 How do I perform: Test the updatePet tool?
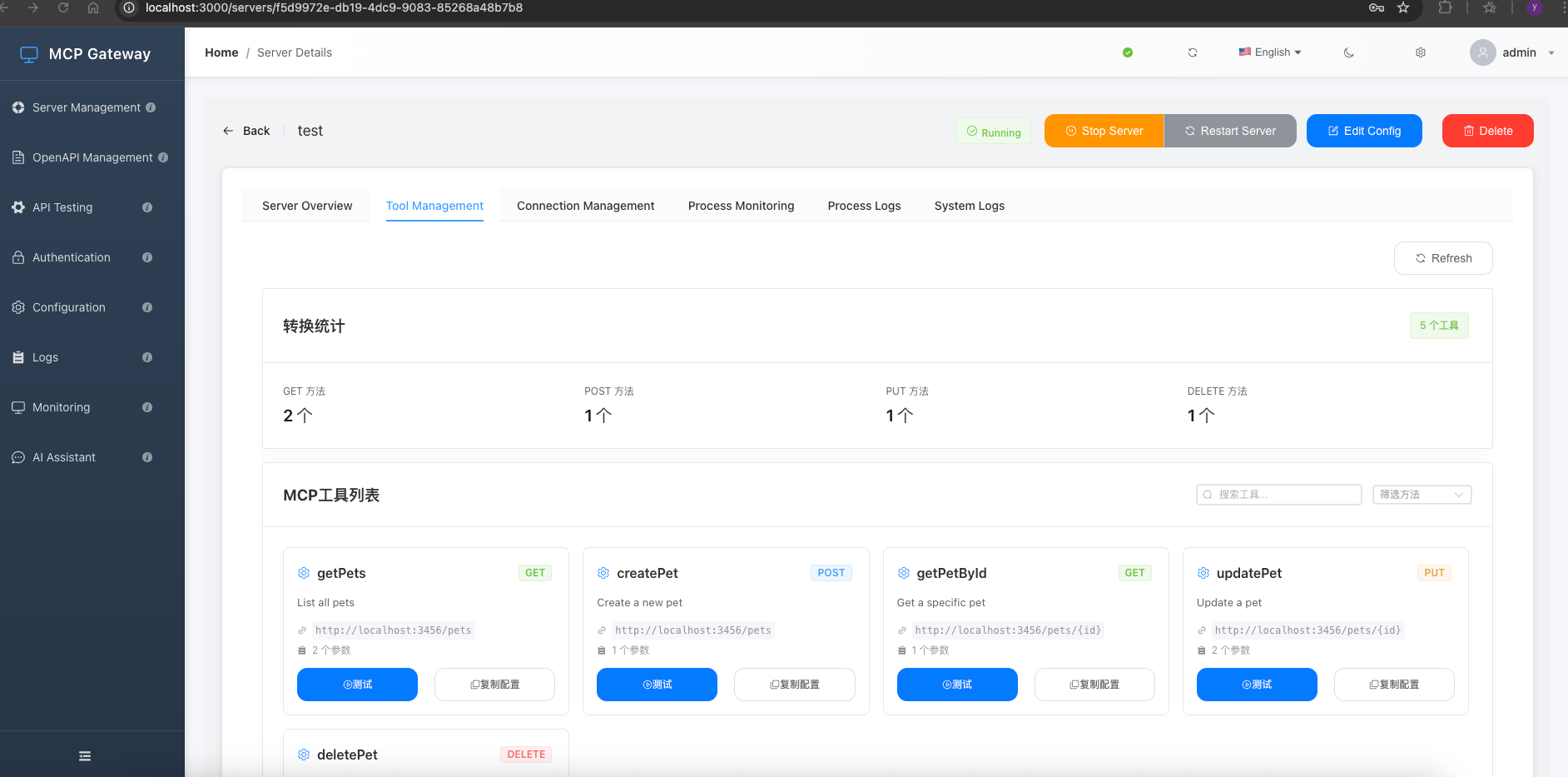point(1257,685)
